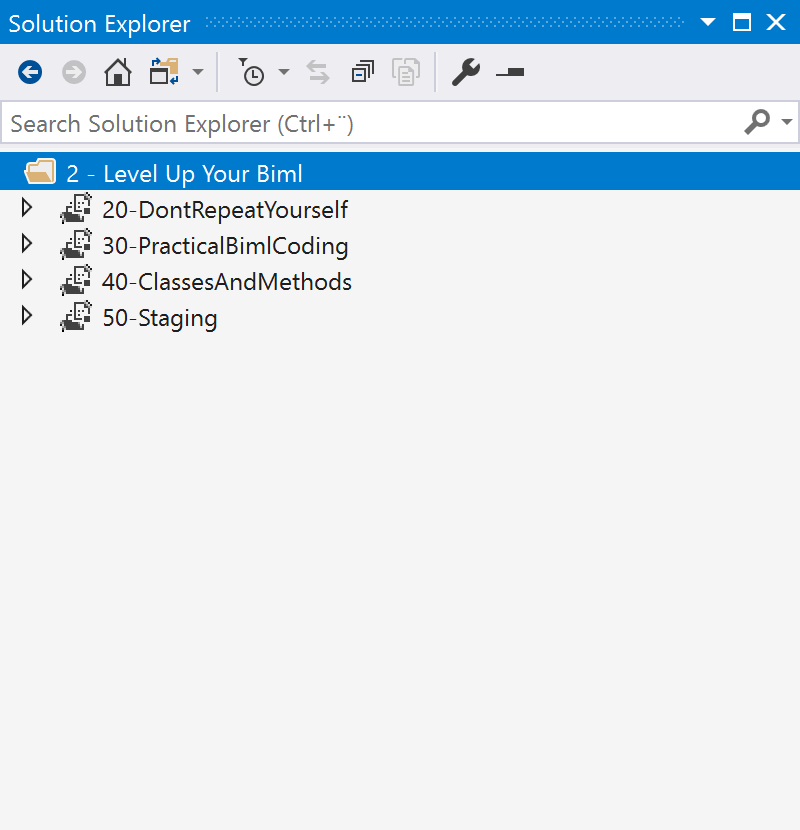The image size is (800, 830).
Task: Navigate forward in Solution Explorer
Action: tap(73, 72)
